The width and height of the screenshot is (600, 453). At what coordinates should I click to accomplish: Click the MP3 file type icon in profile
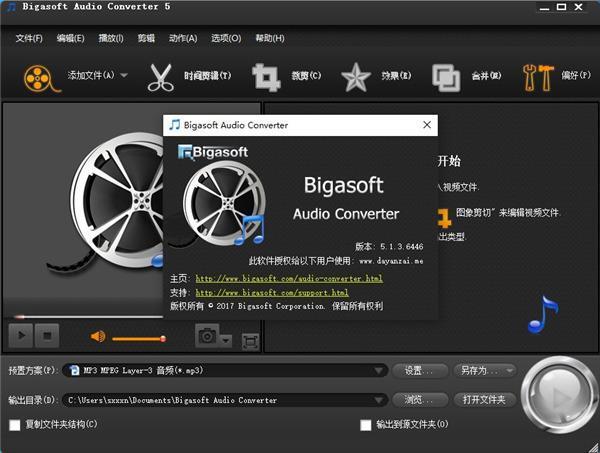(x=74, y=370)
